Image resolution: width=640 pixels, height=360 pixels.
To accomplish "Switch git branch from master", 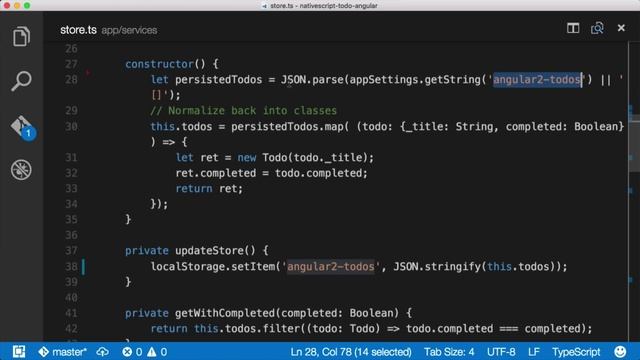I will (x=62, y=351).
